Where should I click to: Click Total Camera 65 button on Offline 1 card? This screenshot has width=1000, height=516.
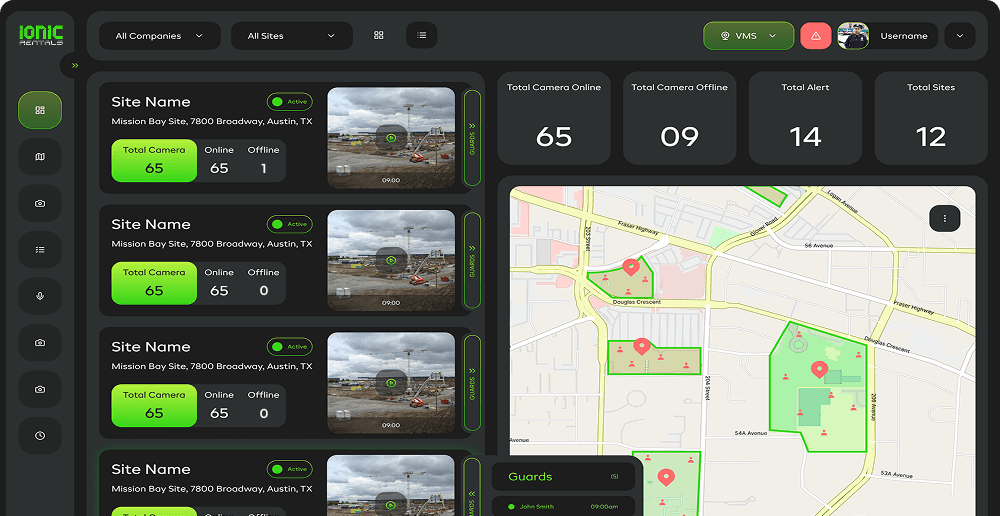click(x=154, y=161)
